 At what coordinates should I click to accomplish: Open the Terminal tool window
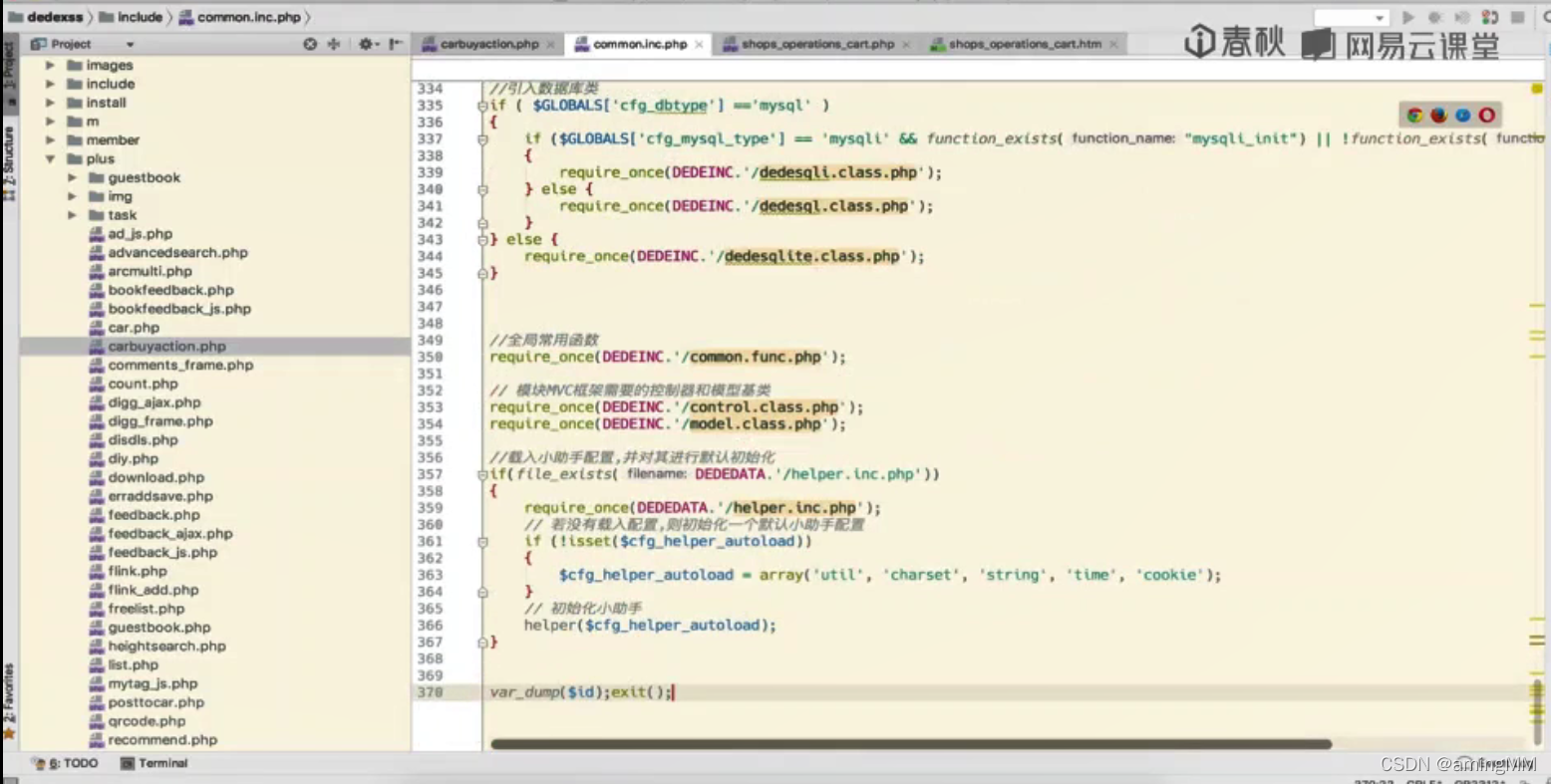(155, 763)
